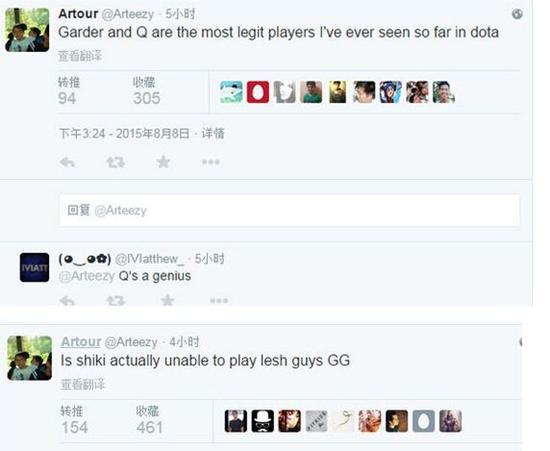This screenshot has height=451, width=550.
Task: Retweet the Garder and Q tweet
Action: [116, 162]
